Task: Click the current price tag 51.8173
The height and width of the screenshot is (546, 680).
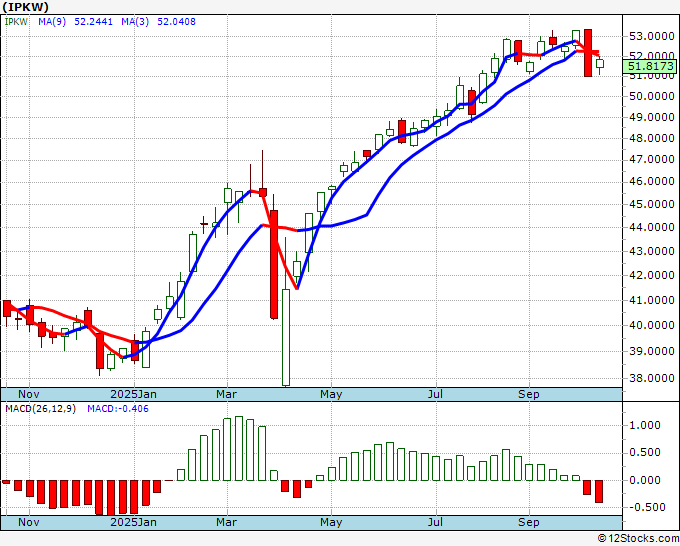Action: point(651,66)
